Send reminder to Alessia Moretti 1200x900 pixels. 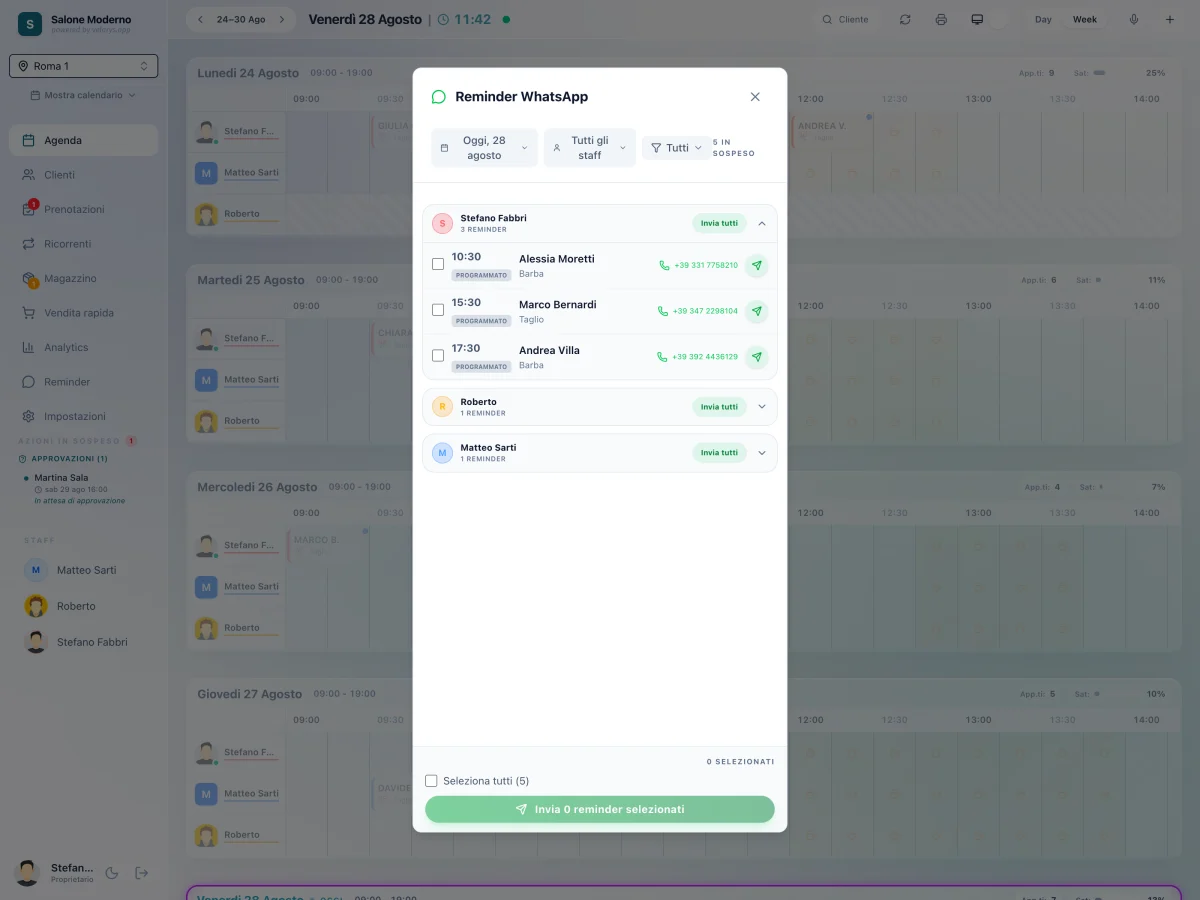point(757,266)
